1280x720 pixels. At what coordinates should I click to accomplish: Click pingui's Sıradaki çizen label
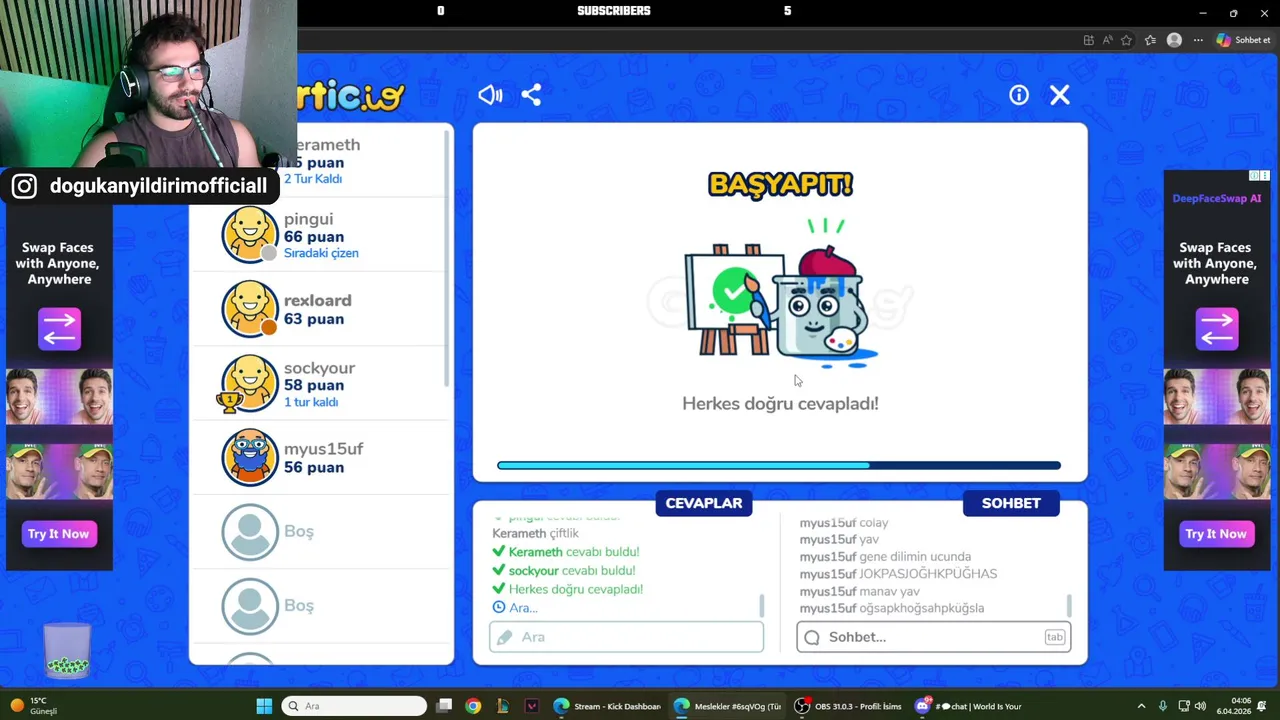tap(321, 253)
